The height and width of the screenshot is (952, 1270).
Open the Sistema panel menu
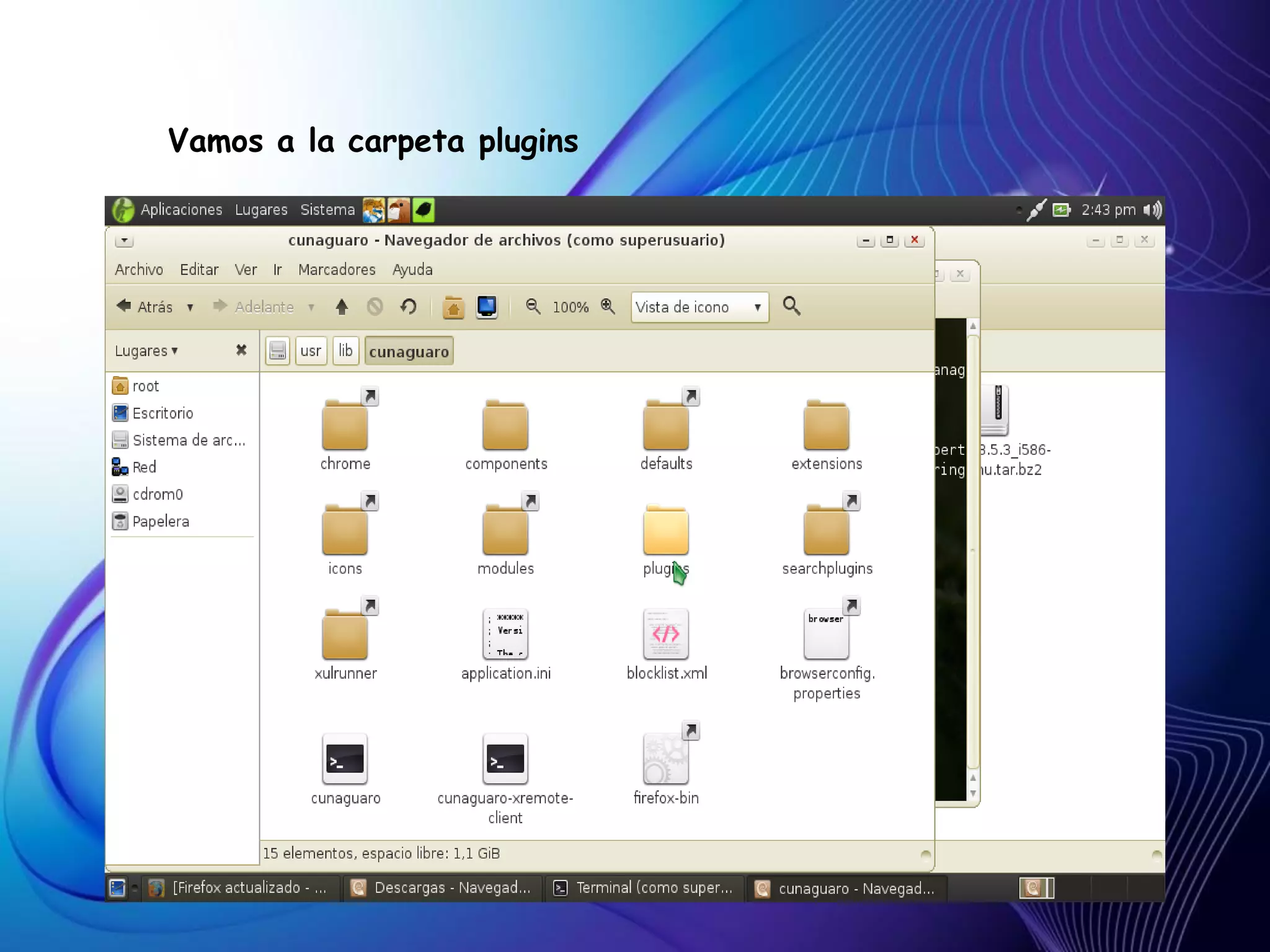(327, 210)
